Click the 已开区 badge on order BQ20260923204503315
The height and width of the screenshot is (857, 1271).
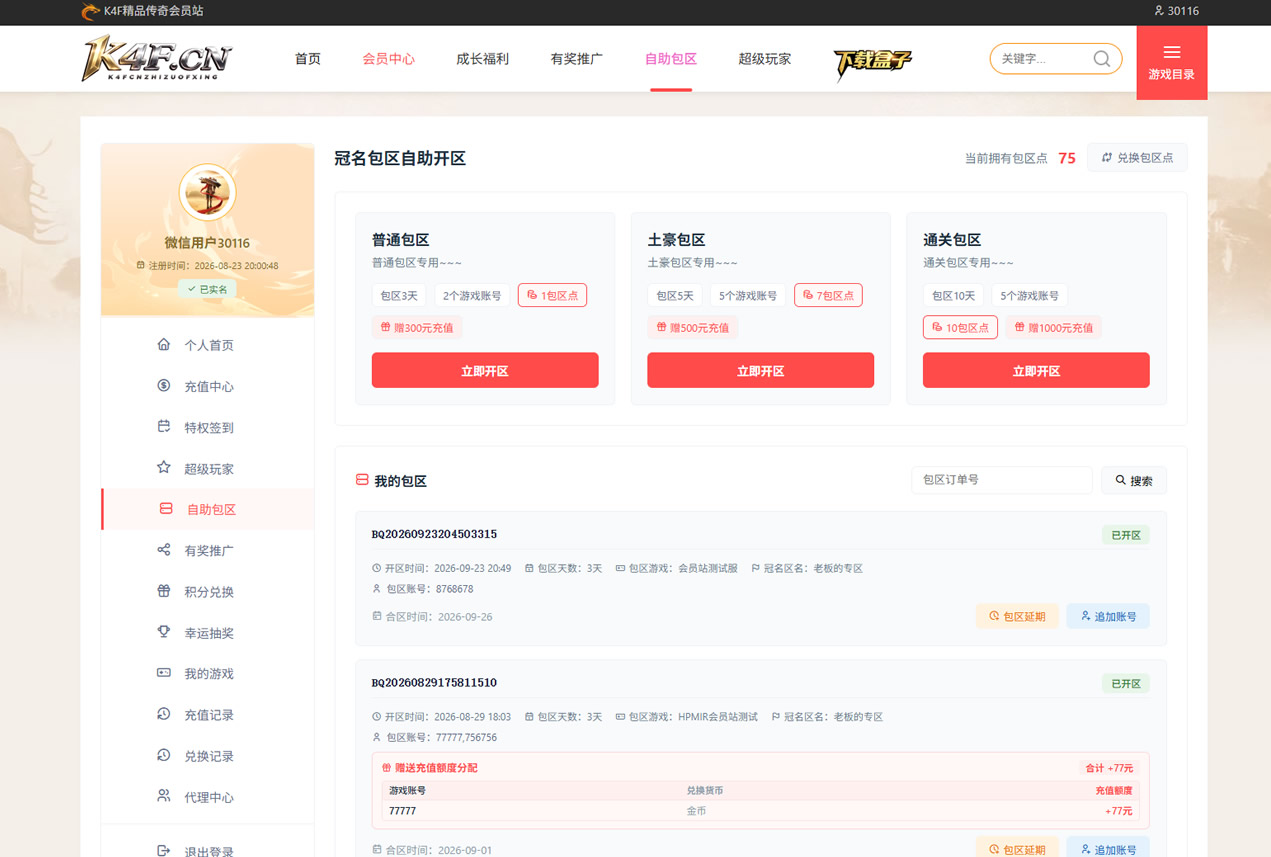point(1126,535)
